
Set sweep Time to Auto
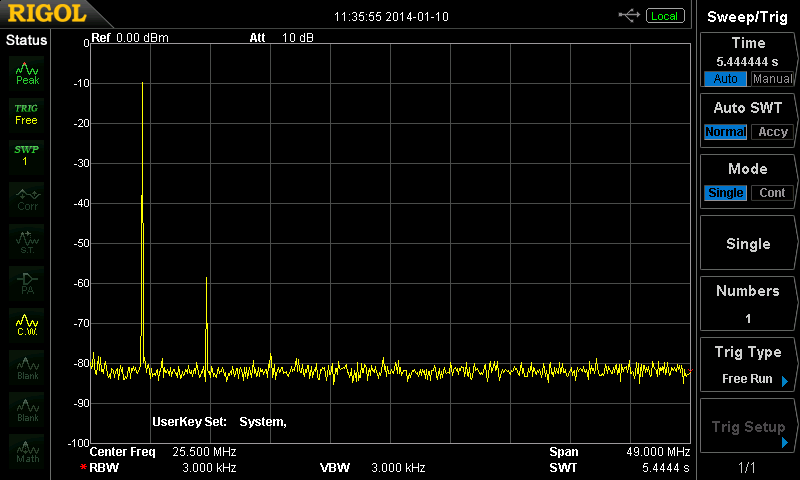(x=725, y=79)
